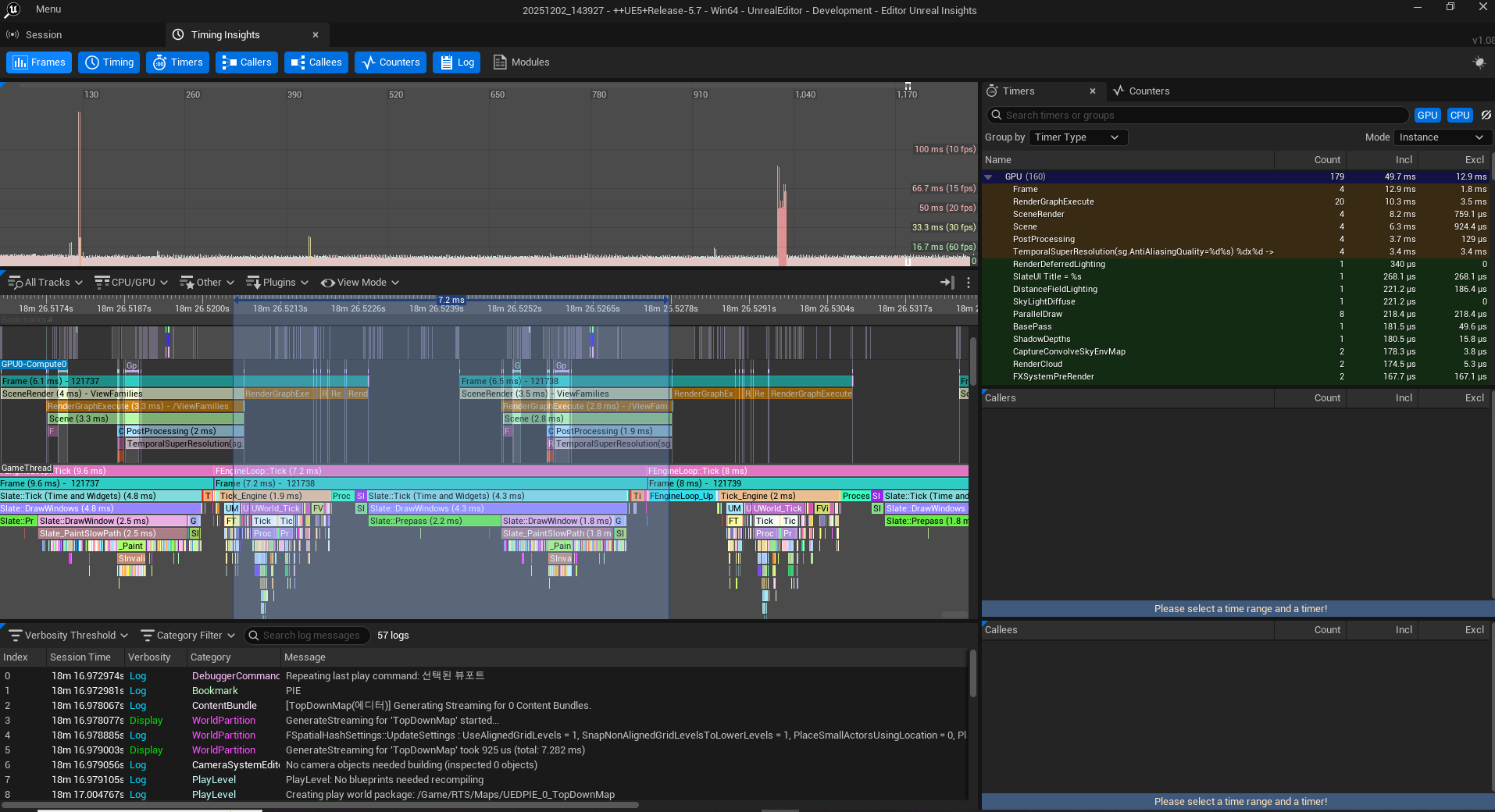The height and width of the screenshot is (812, 1495).
Task: Select the SceneRender timer row
Action: point(1236,215)
